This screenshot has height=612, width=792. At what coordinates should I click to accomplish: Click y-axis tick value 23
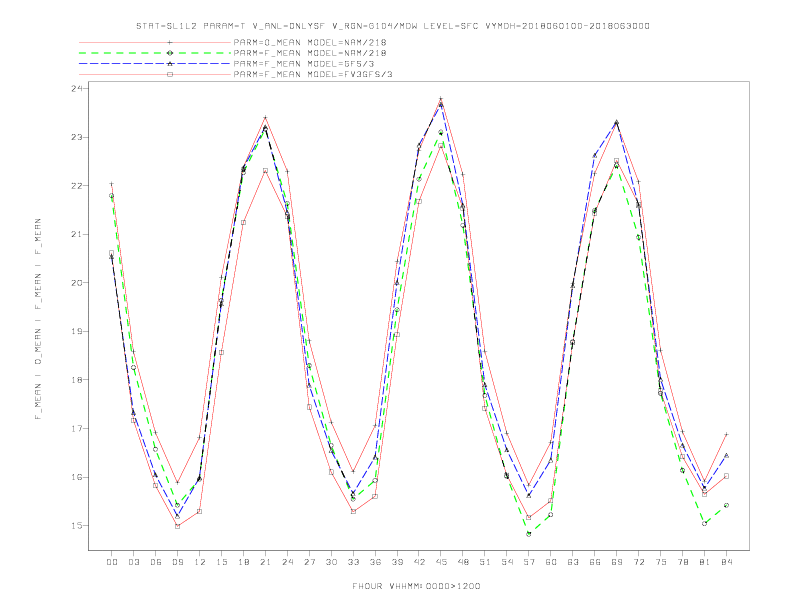click(77, 137)
